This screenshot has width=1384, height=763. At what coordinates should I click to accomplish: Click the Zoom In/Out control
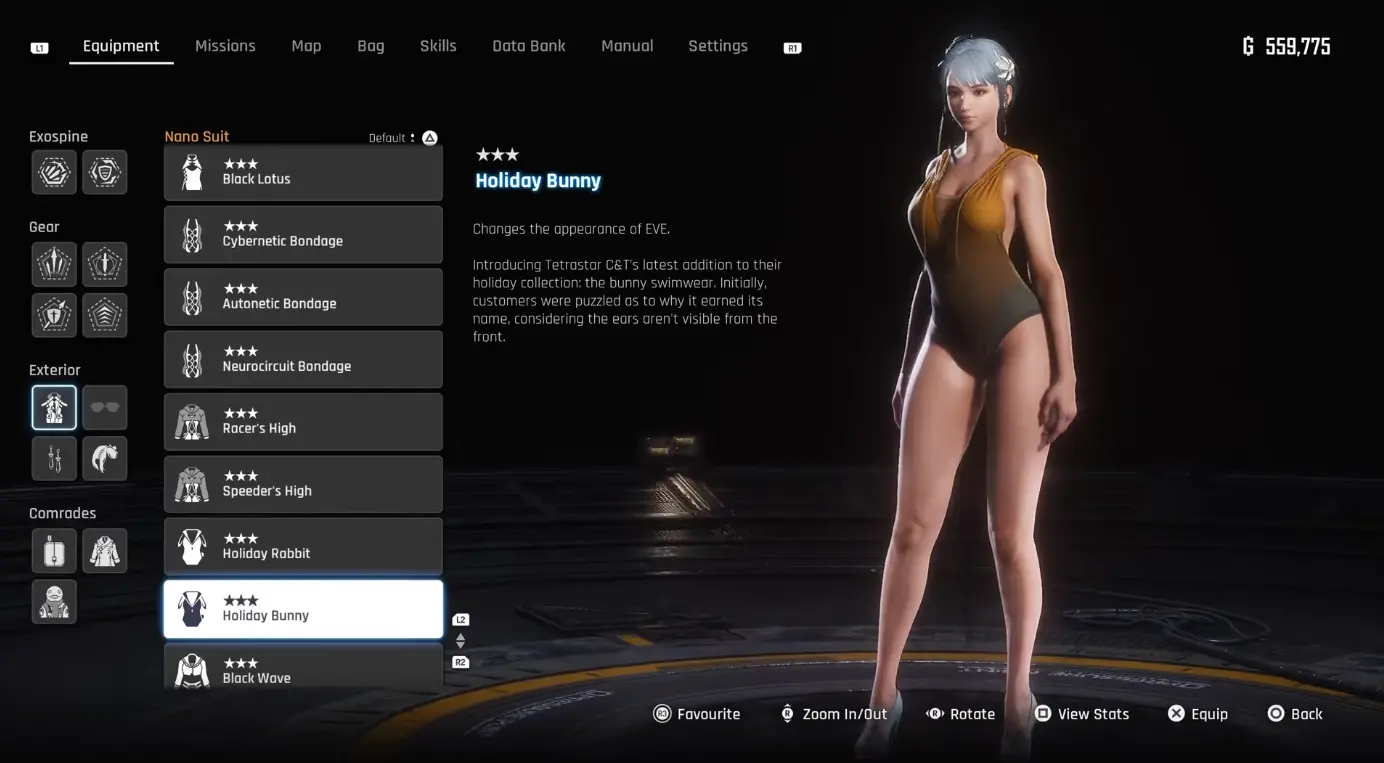[834, 714]
